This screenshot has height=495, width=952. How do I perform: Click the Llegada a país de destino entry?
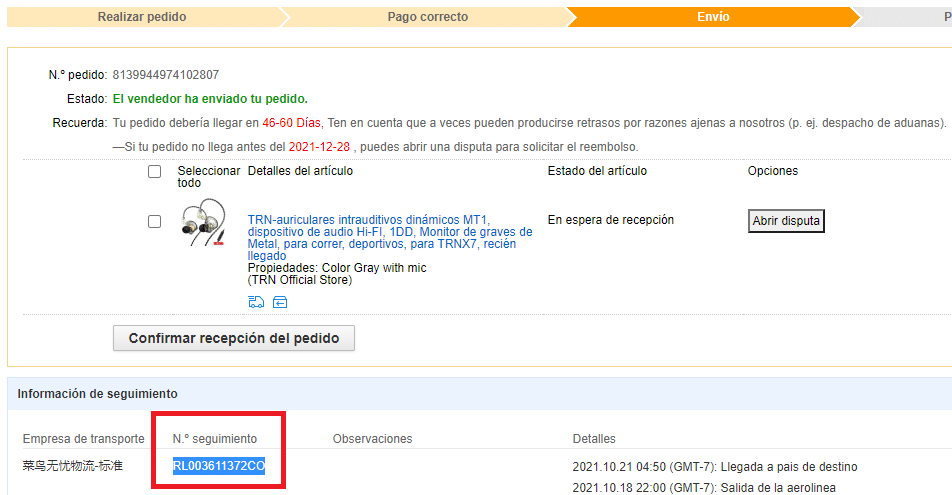(x=714, y=467)
